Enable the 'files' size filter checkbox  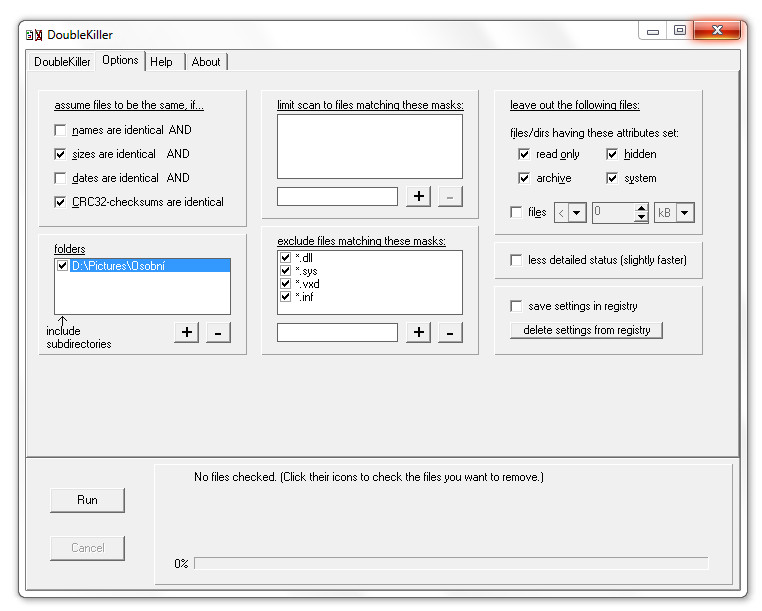tap(516, 212)
